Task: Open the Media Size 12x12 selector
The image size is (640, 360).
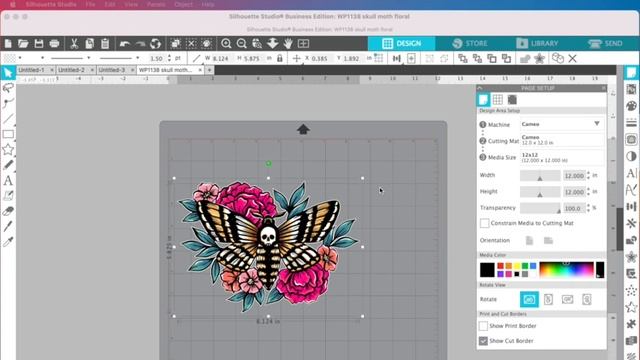Action: pos(562,158)
